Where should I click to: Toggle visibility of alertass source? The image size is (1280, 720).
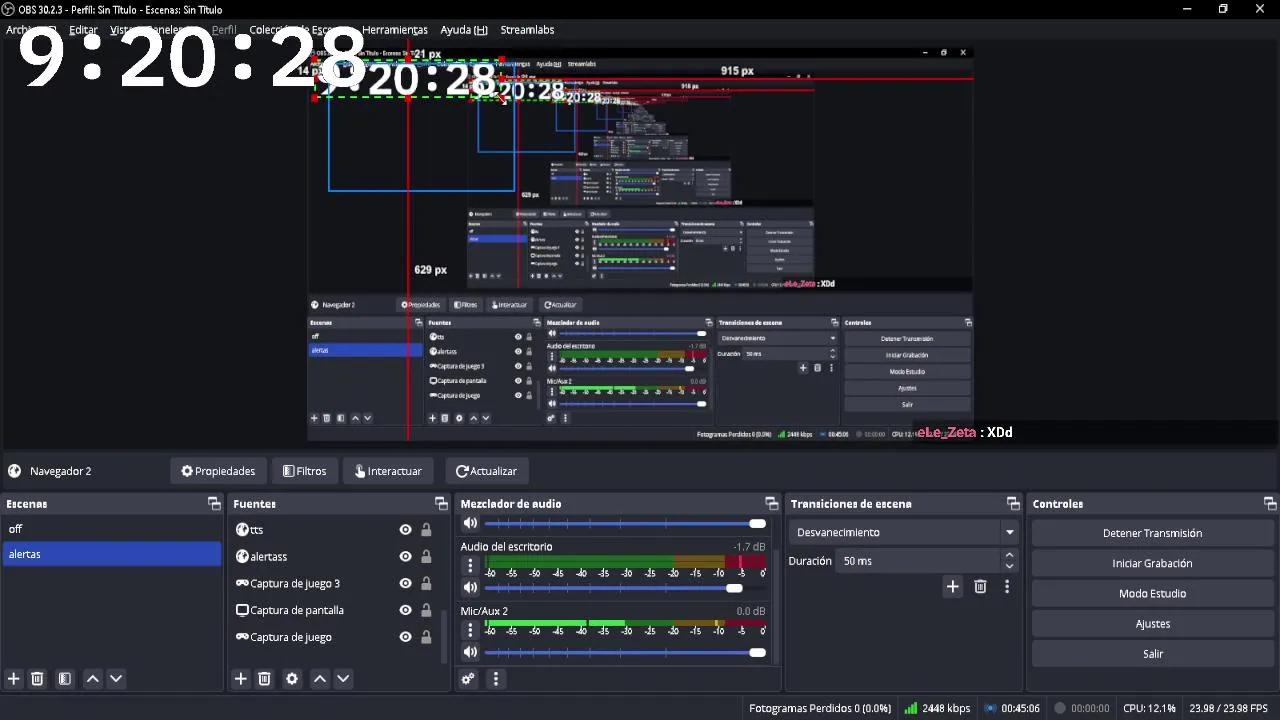coord(405,557)
